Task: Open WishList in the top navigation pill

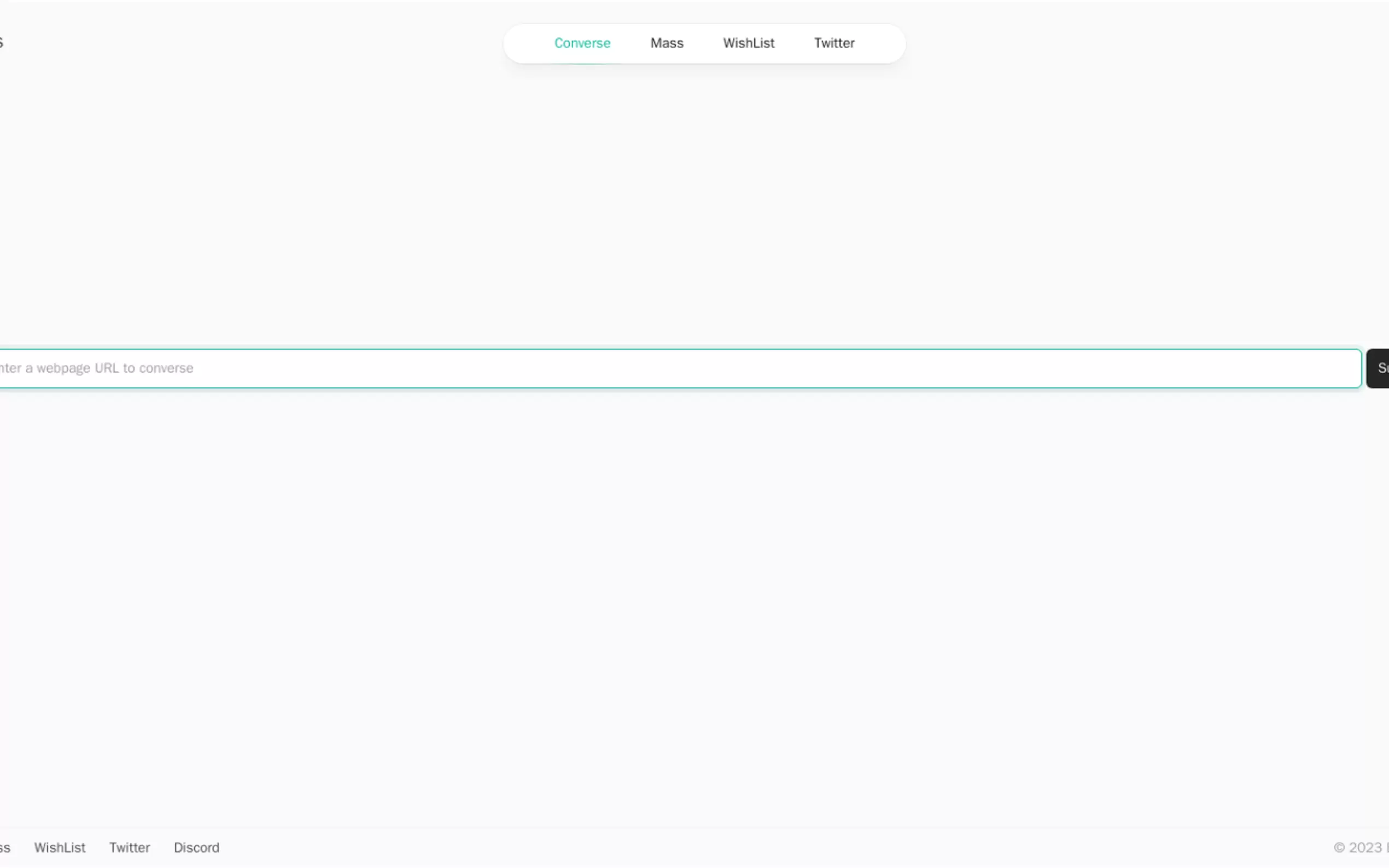Action: pos(748,43)
